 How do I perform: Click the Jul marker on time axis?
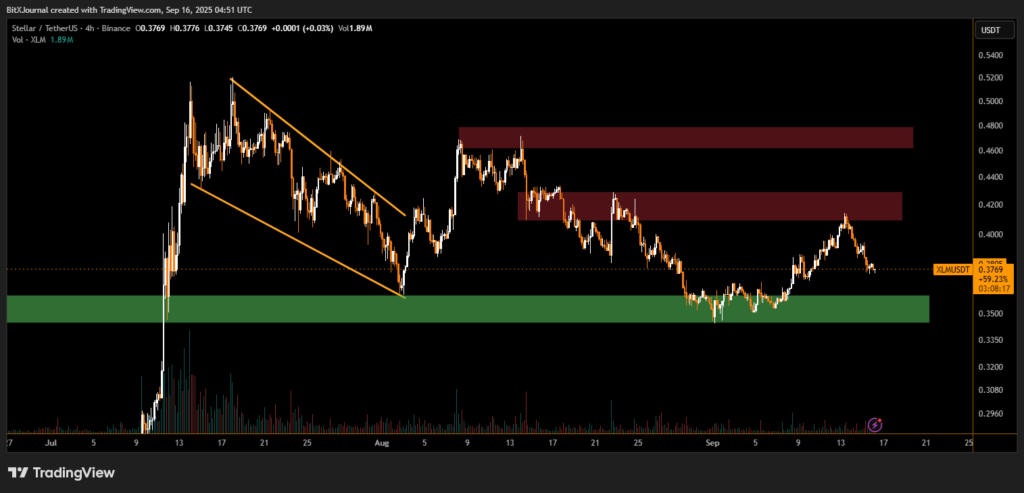point(50,441)
